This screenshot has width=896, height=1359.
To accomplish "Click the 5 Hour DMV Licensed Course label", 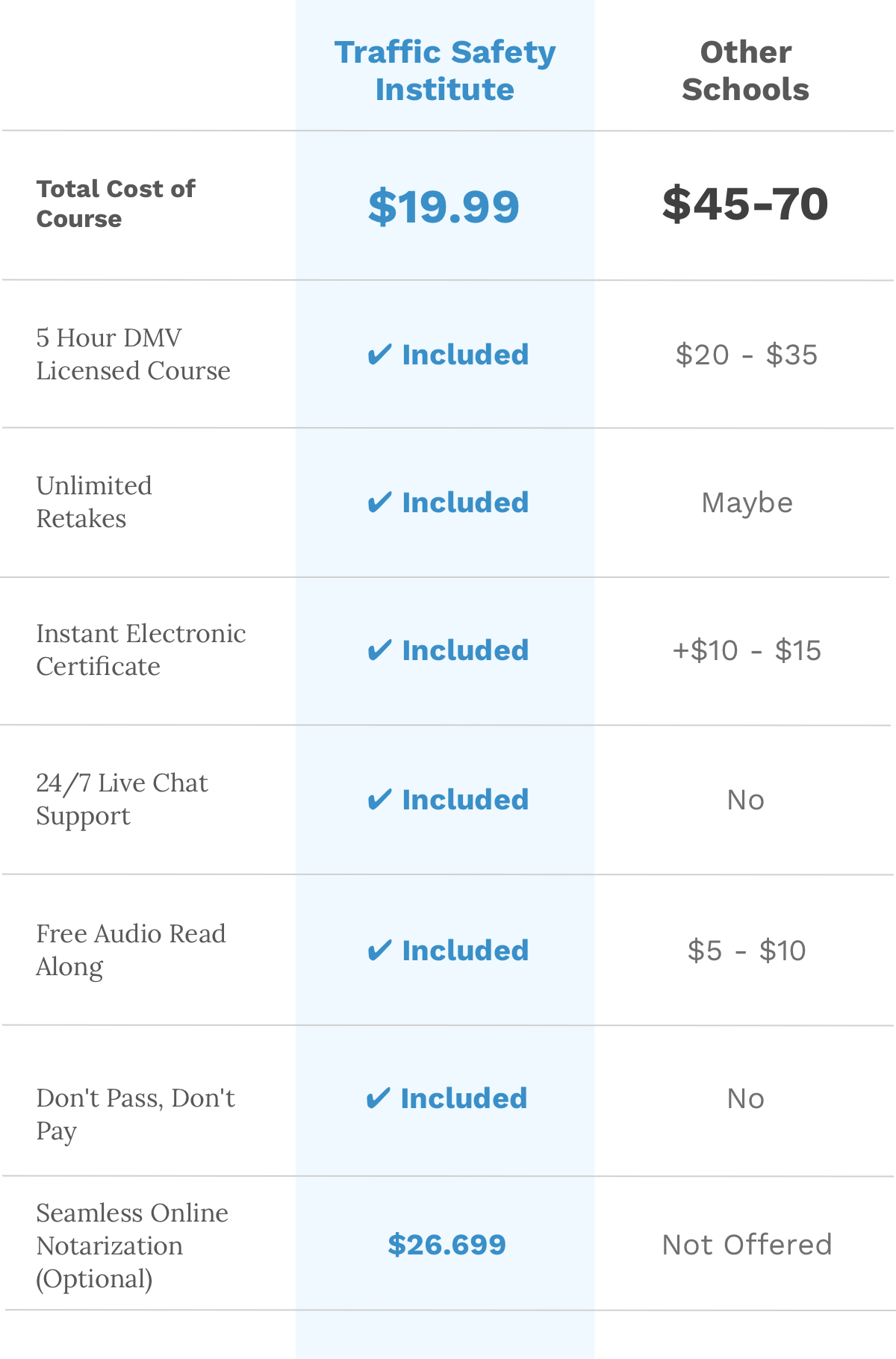I will tap(133, 354).
